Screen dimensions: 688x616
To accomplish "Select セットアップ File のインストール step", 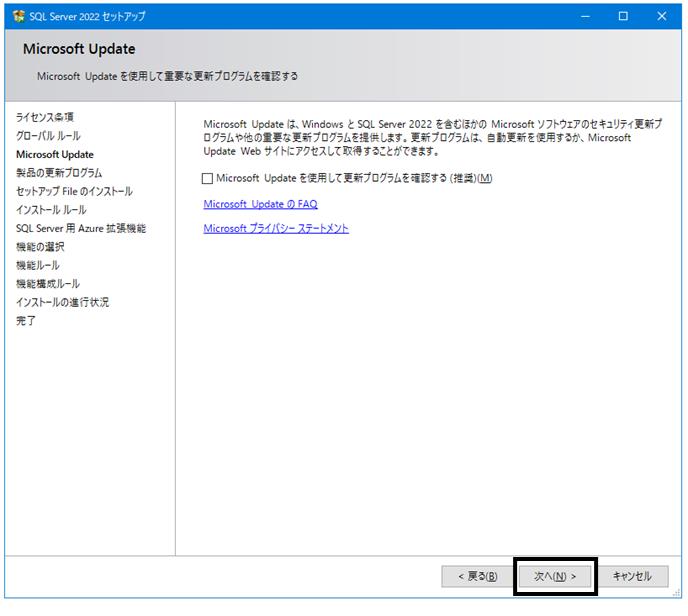I will pyautogui.click(x=74, y=191).
